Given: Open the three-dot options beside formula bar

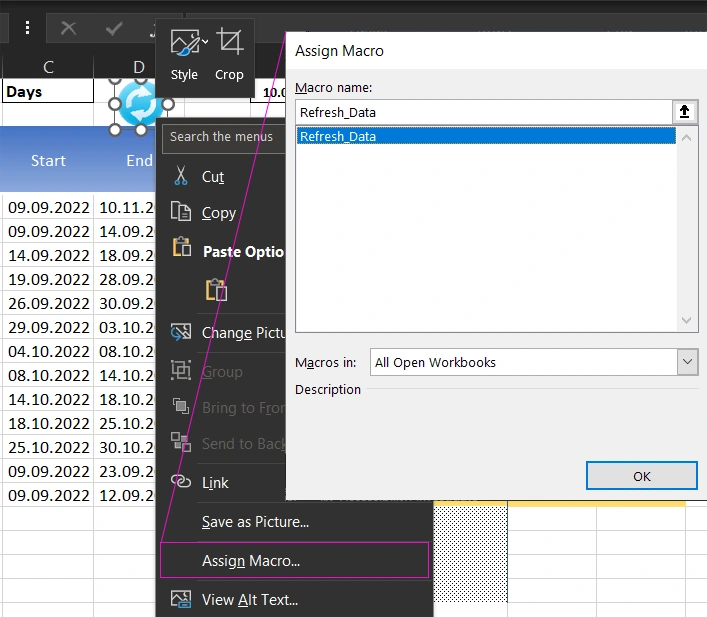Looking at the screenshot, I should pyautogui.click(x=28, y=28).
